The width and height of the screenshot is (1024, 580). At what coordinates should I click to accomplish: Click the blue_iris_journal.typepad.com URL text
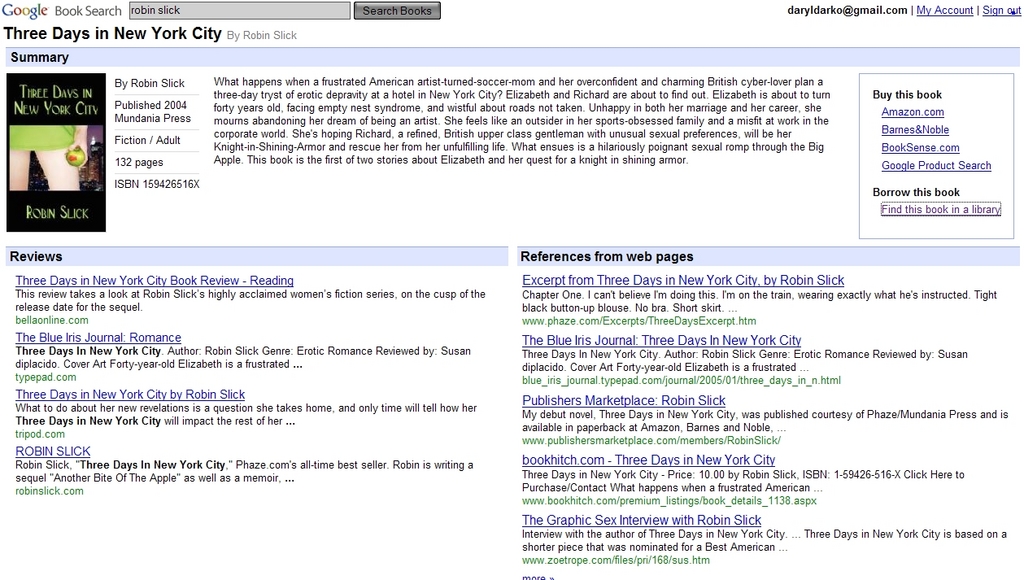pyautogui.click(x=681, y=380)
